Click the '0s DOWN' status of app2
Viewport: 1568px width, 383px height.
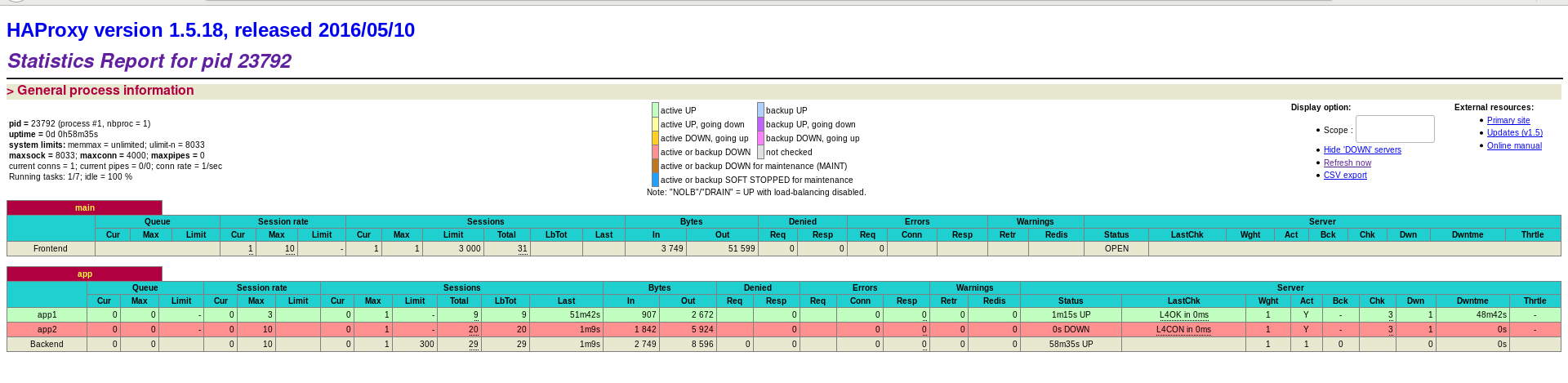tap(1071, 329)
